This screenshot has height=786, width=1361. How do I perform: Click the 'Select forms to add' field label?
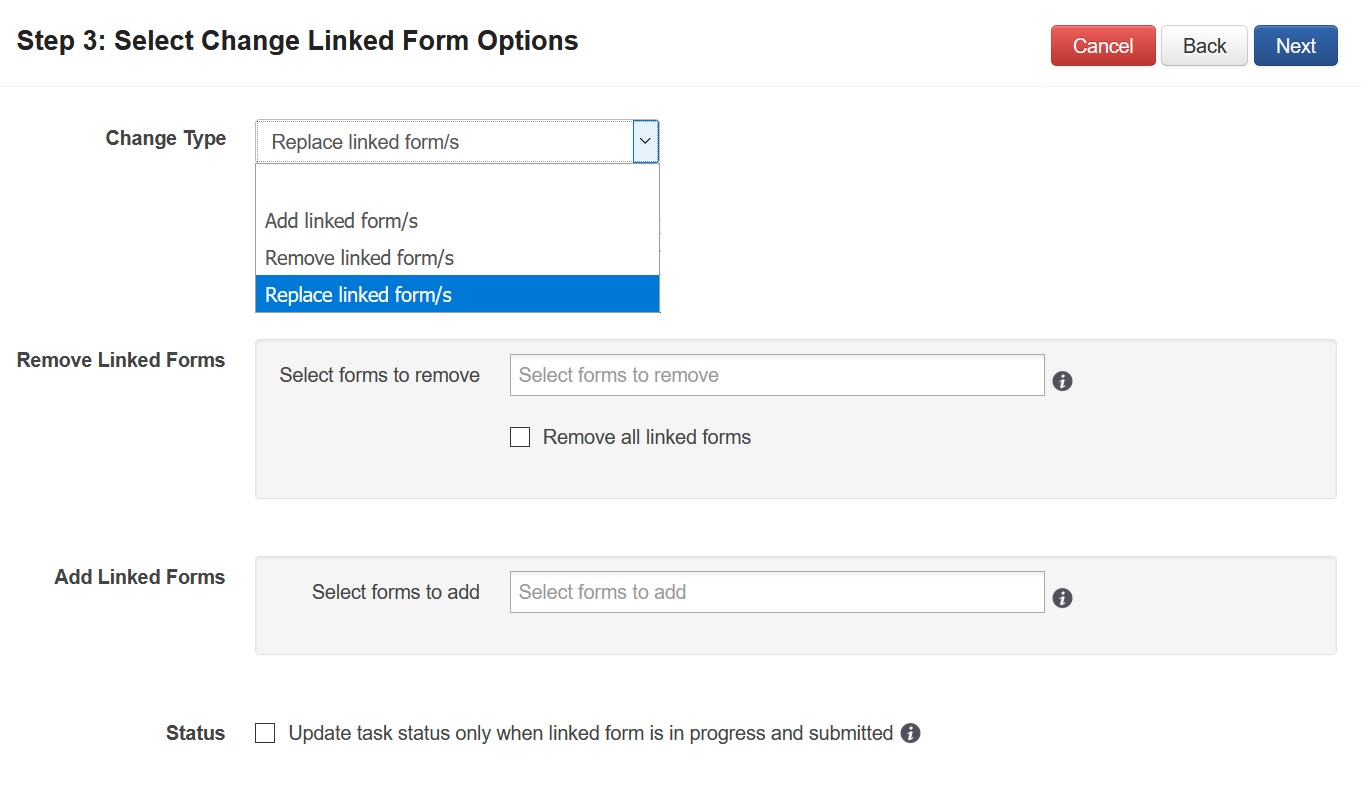[396, 592]
